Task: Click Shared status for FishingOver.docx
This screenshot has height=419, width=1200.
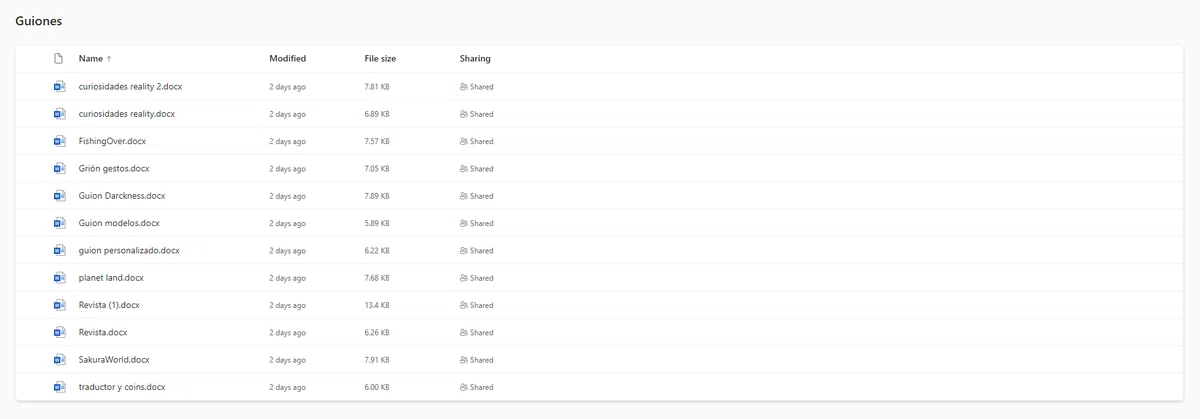Action: point(477,141)
